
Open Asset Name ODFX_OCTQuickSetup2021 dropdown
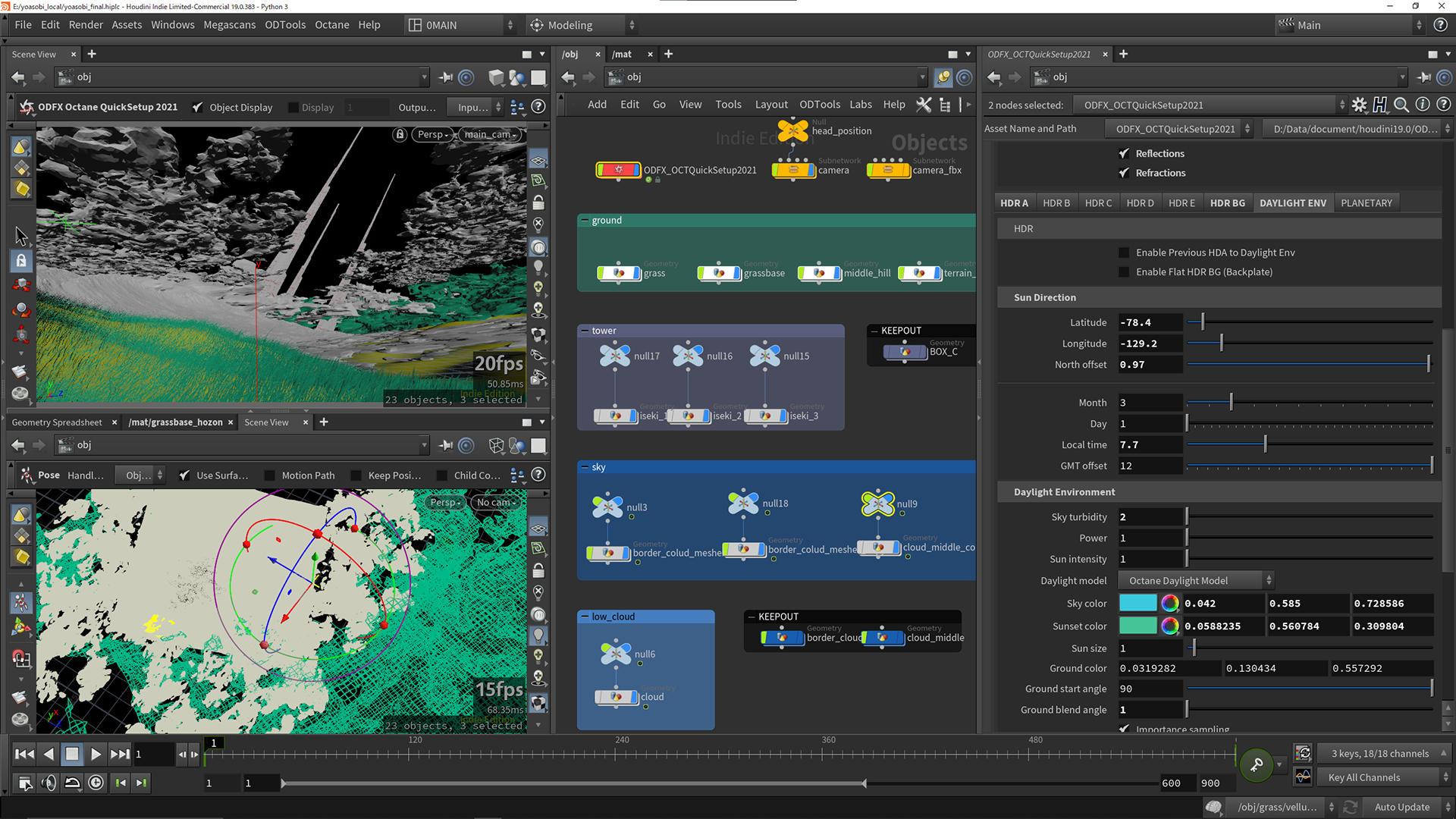[x=1178, y=129]
